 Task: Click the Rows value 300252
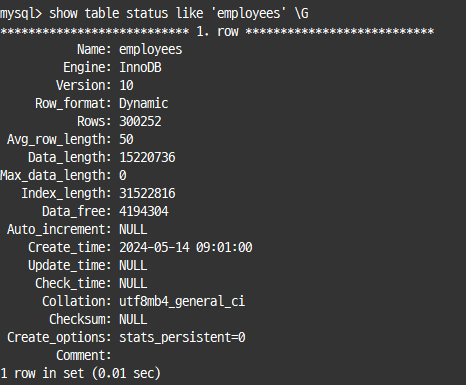[x=140, y=122]
